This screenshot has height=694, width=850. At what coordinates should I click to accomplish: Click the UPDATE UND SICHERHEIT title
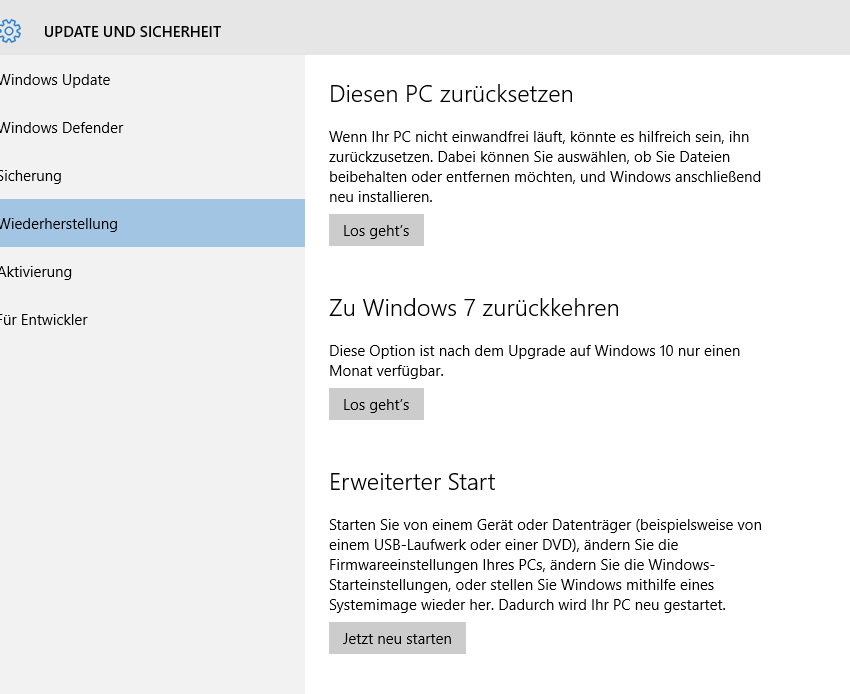pos(132,32)
